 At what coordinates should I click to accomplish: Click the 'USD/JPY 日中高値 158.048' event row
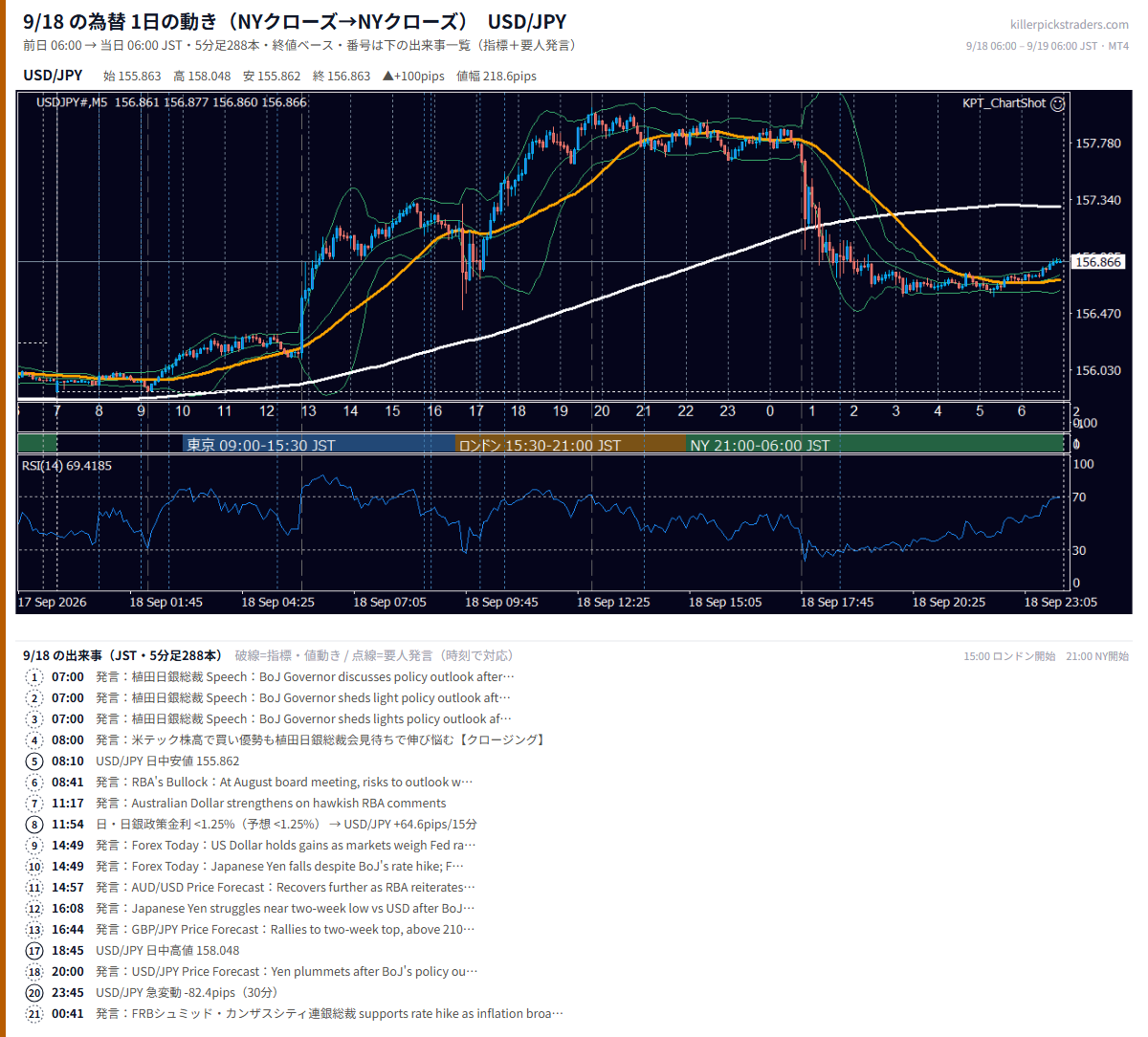point(167,951)
